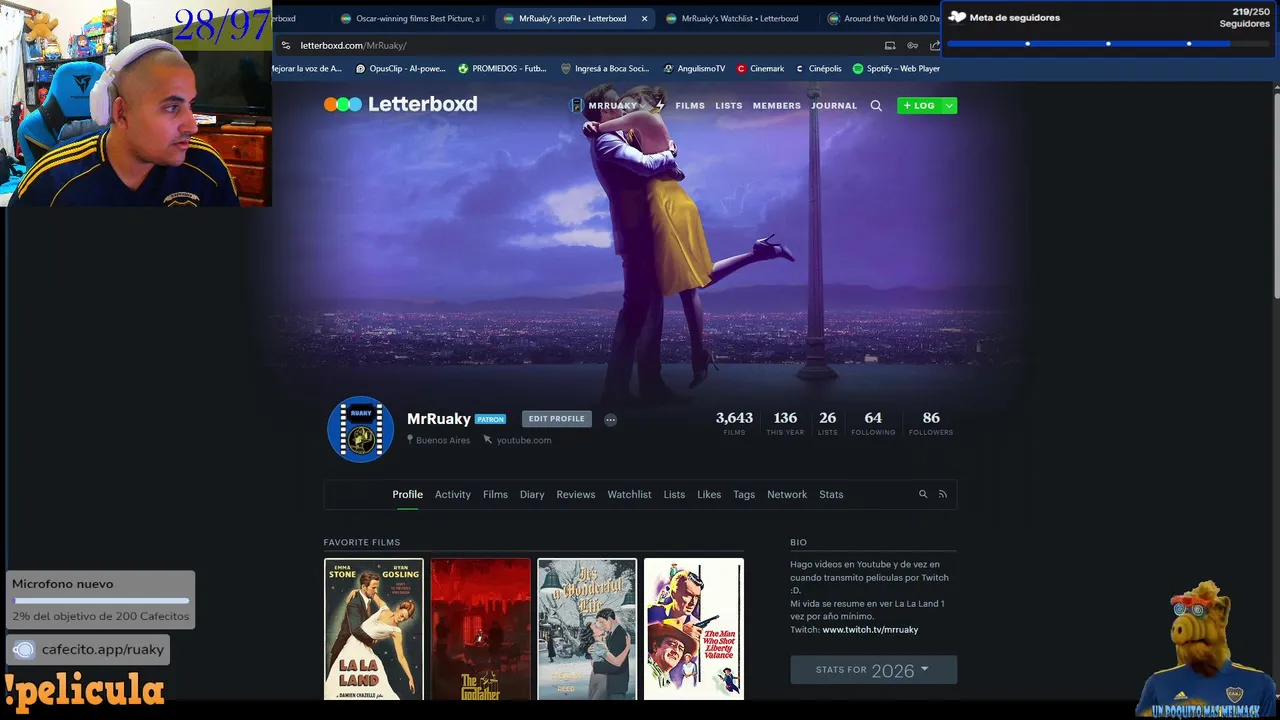Click the PATRON badge
This screenshot has width=1280, height=720.
(x=490, y=419)
